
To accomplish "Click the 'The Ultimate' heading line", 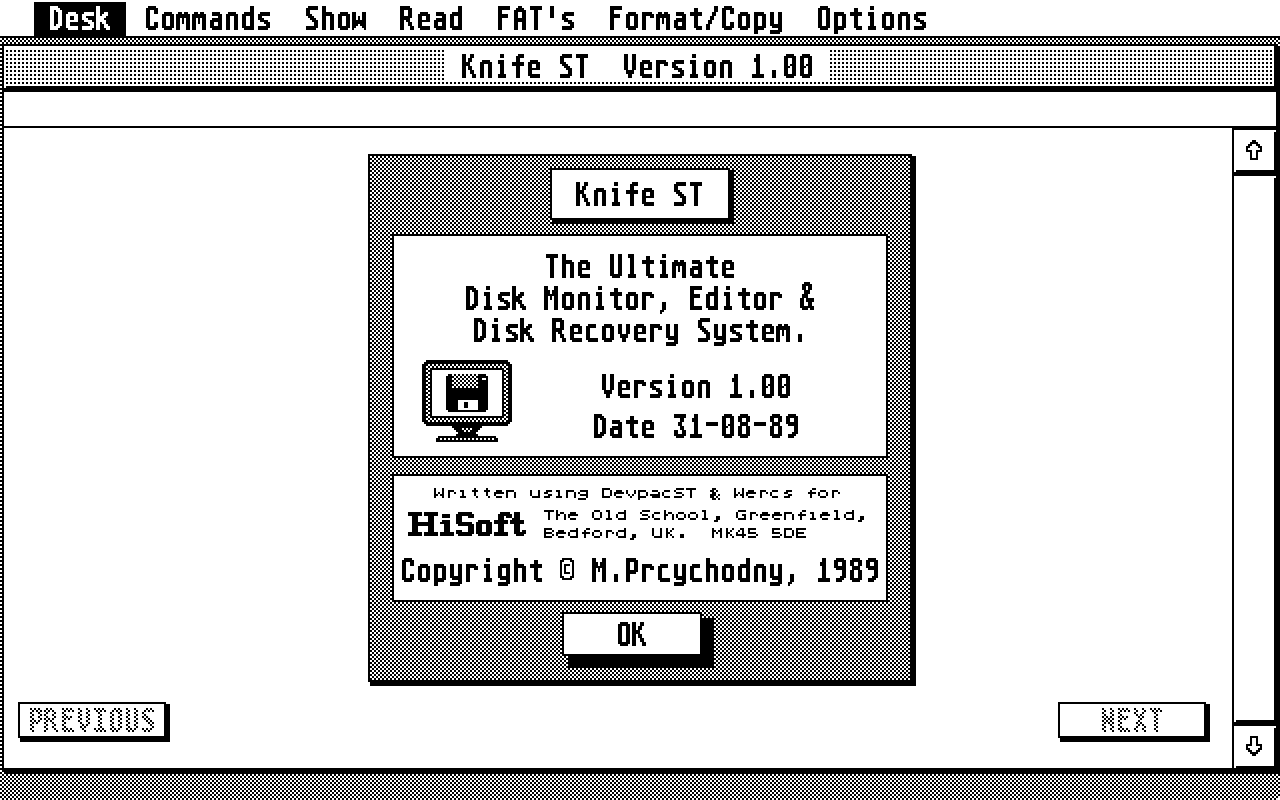I will pos(640,267).
